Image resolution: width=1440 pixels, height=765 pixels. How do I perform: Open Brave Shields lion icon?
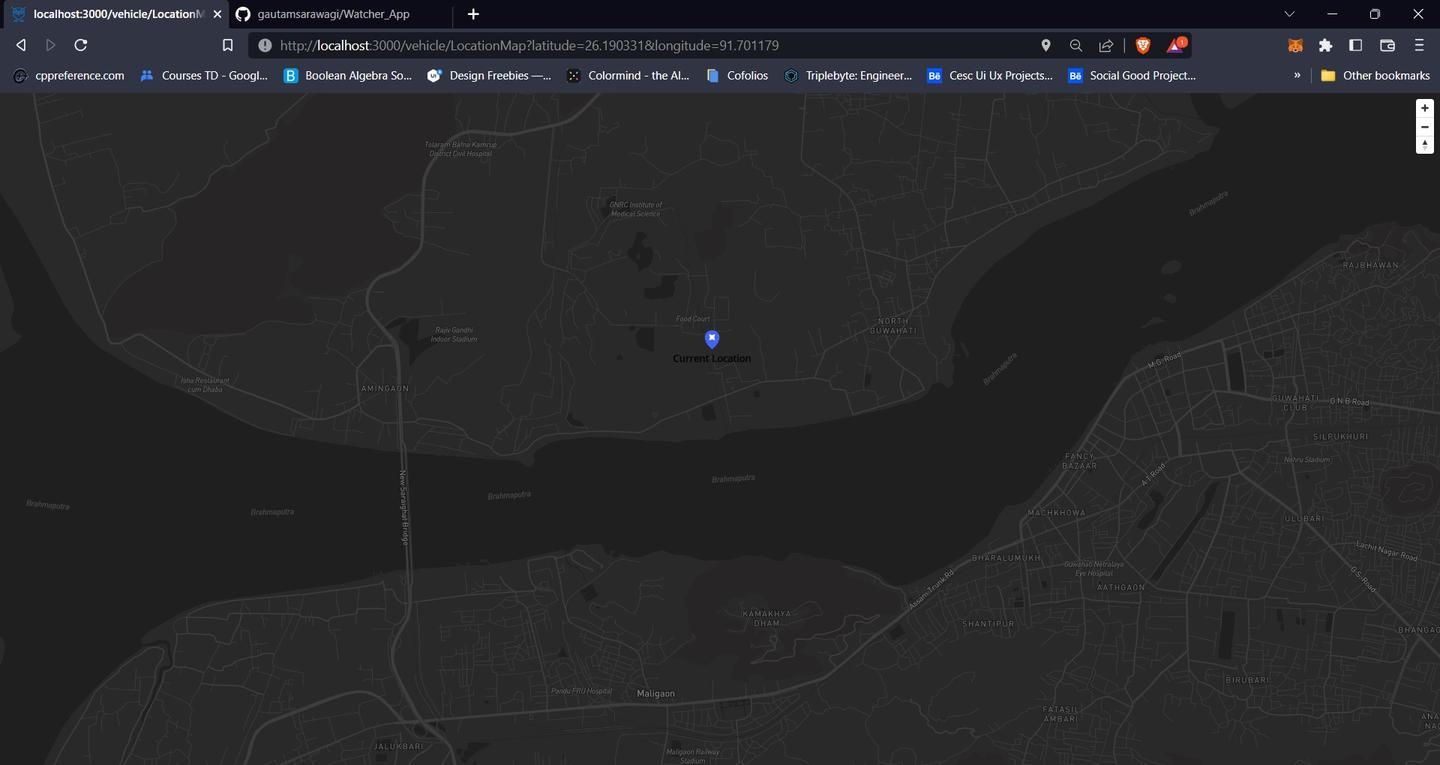coord(1143,45)
